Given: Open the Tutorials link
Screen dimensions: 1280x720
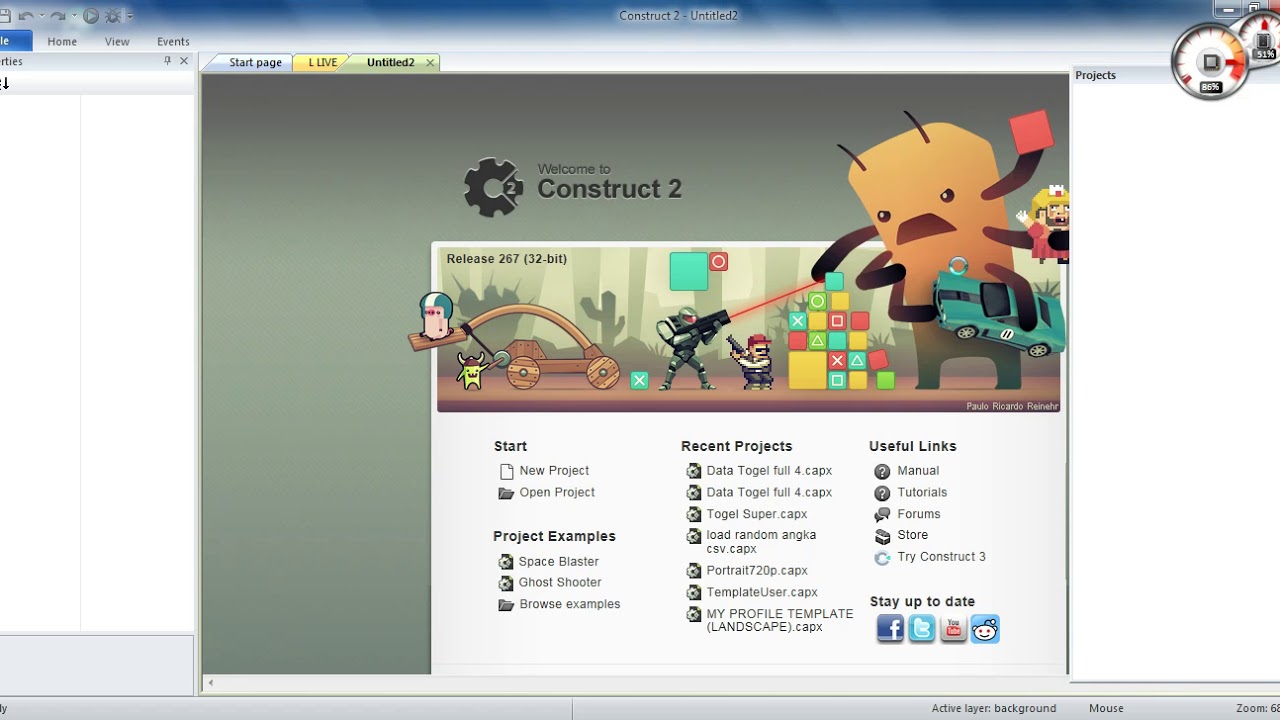Looking at the screenshot, I should pos(922,492).
